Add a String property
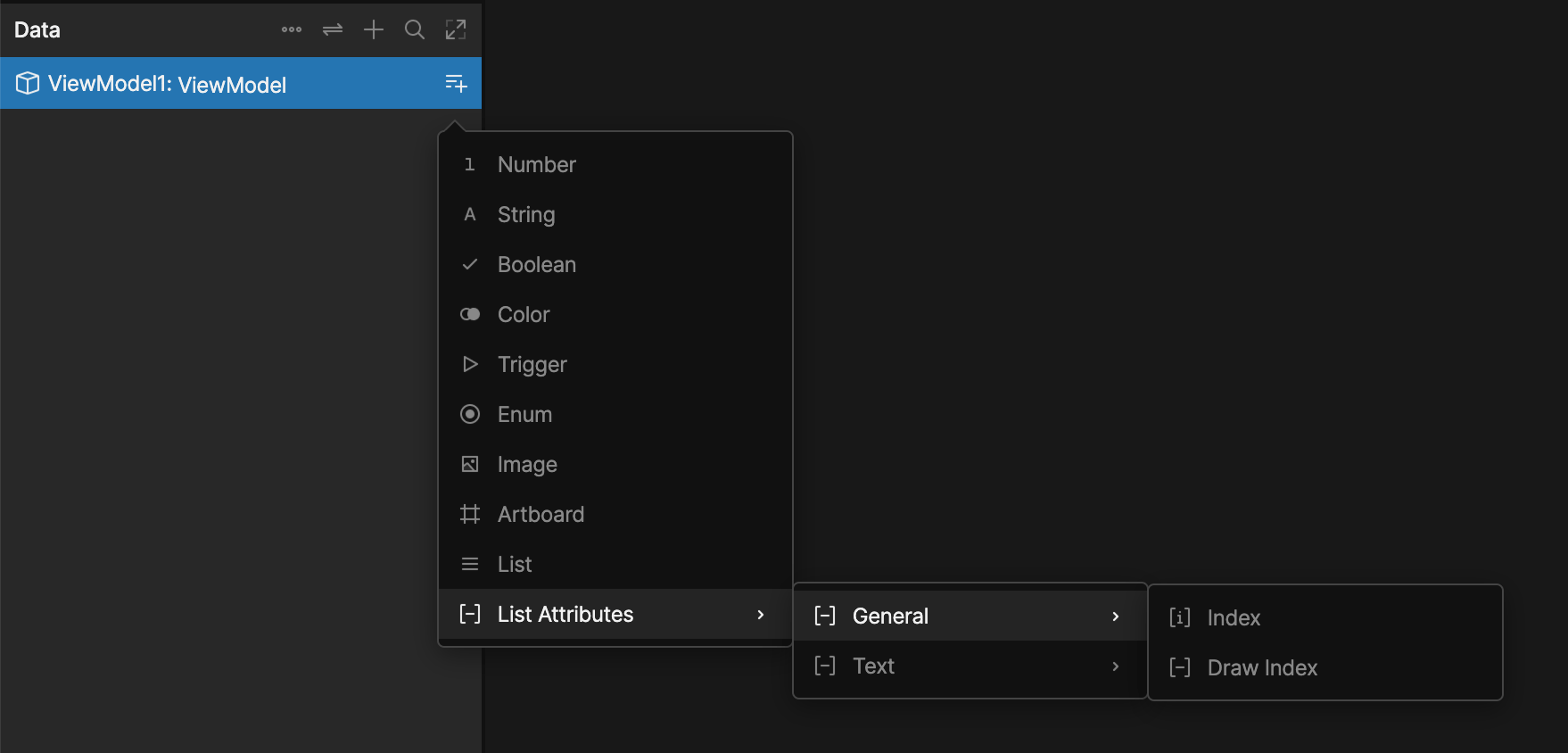Viewport: 1568px width, 753px height. click(x=615, y=214)
